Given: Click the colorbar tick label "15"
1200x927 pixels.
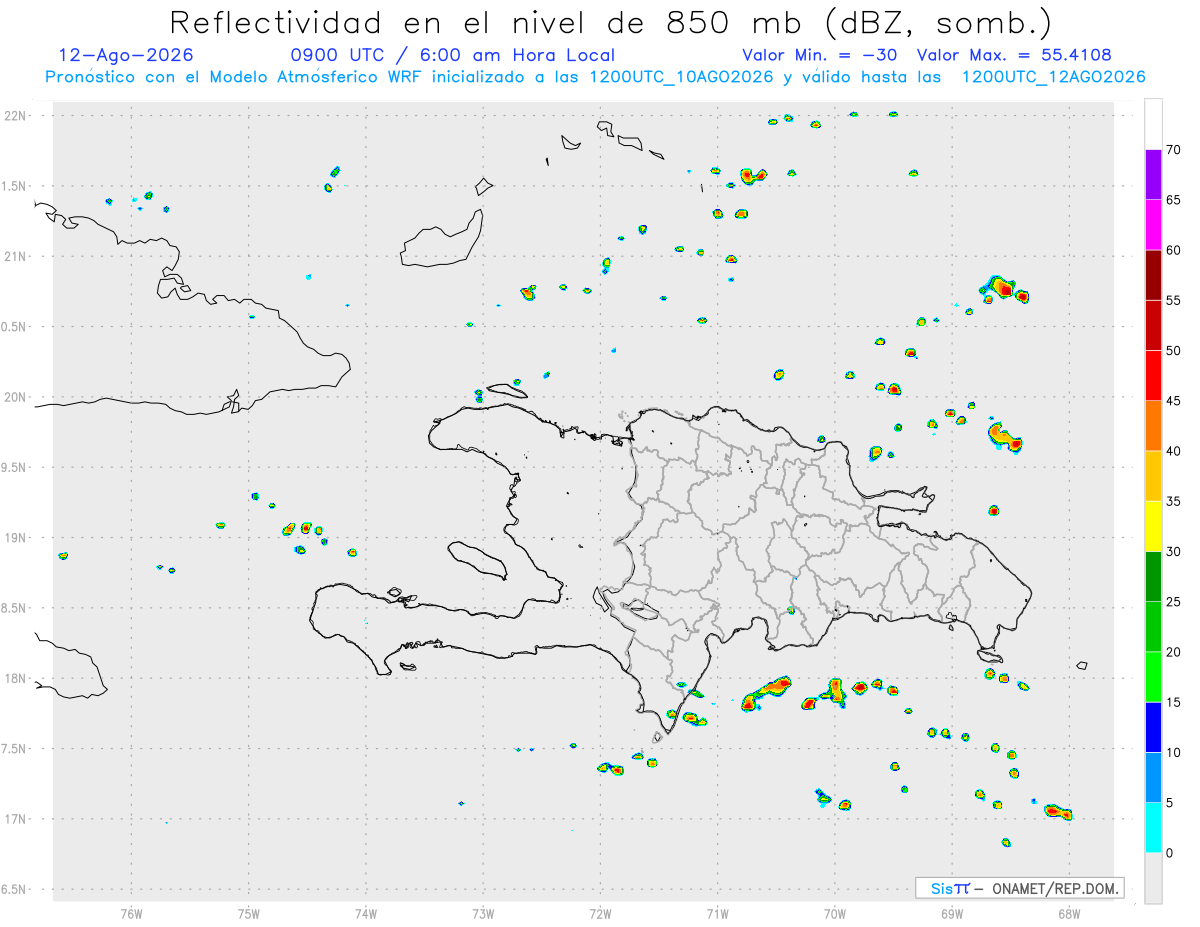Looking at the screenshot, I should pos(1172,702).
